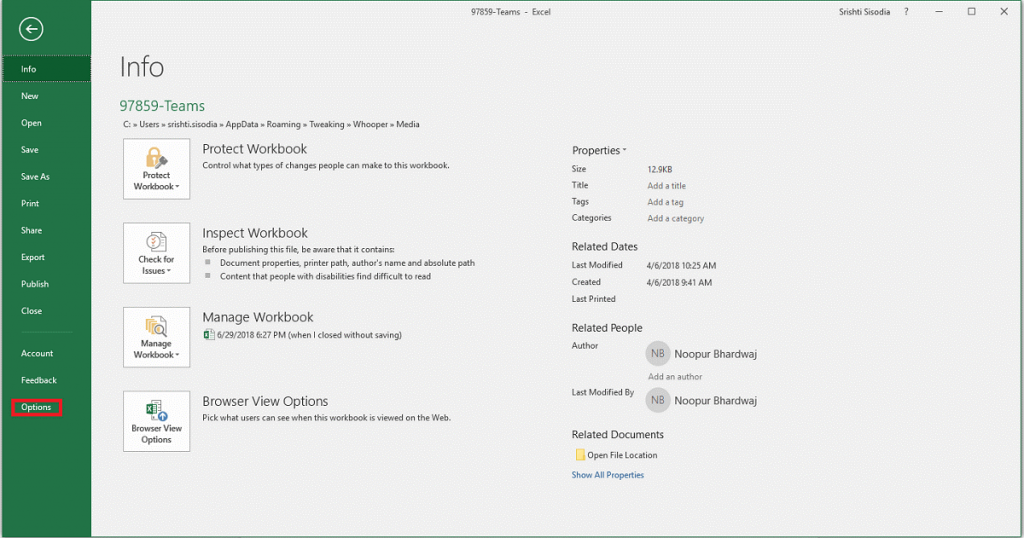
Task: Click the NB avatar beside Author
Action: coord(658,353)
